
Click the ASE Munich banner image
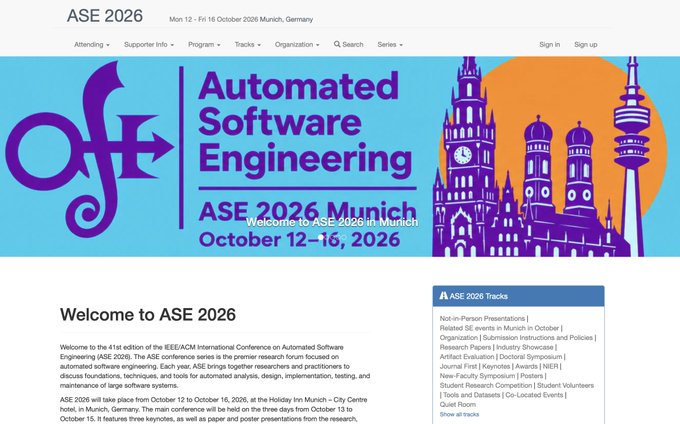[340, 157]
